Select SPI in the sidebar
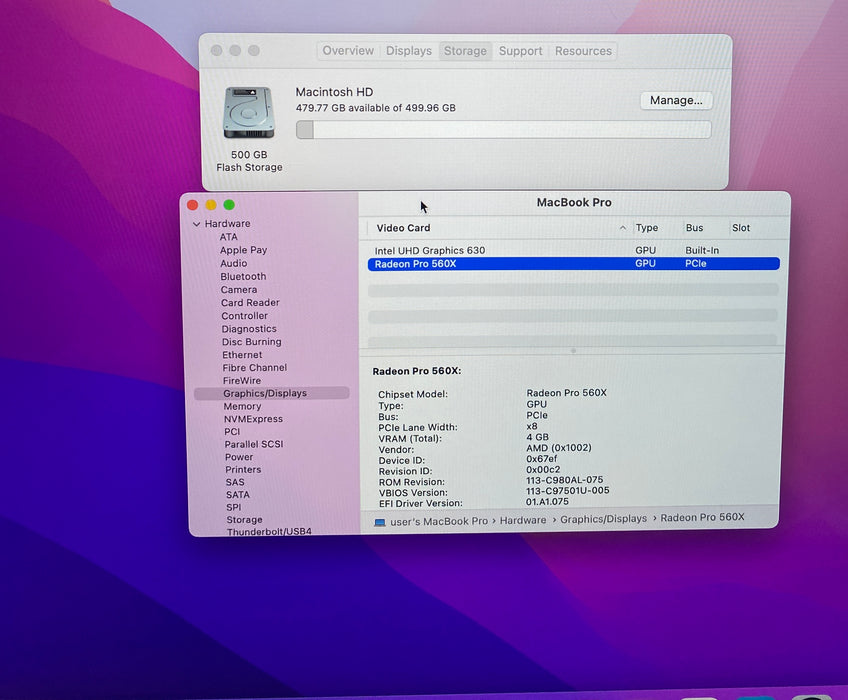Image resolution: width=848 pixels, height=700 pixels. click(x=234, y=507)
